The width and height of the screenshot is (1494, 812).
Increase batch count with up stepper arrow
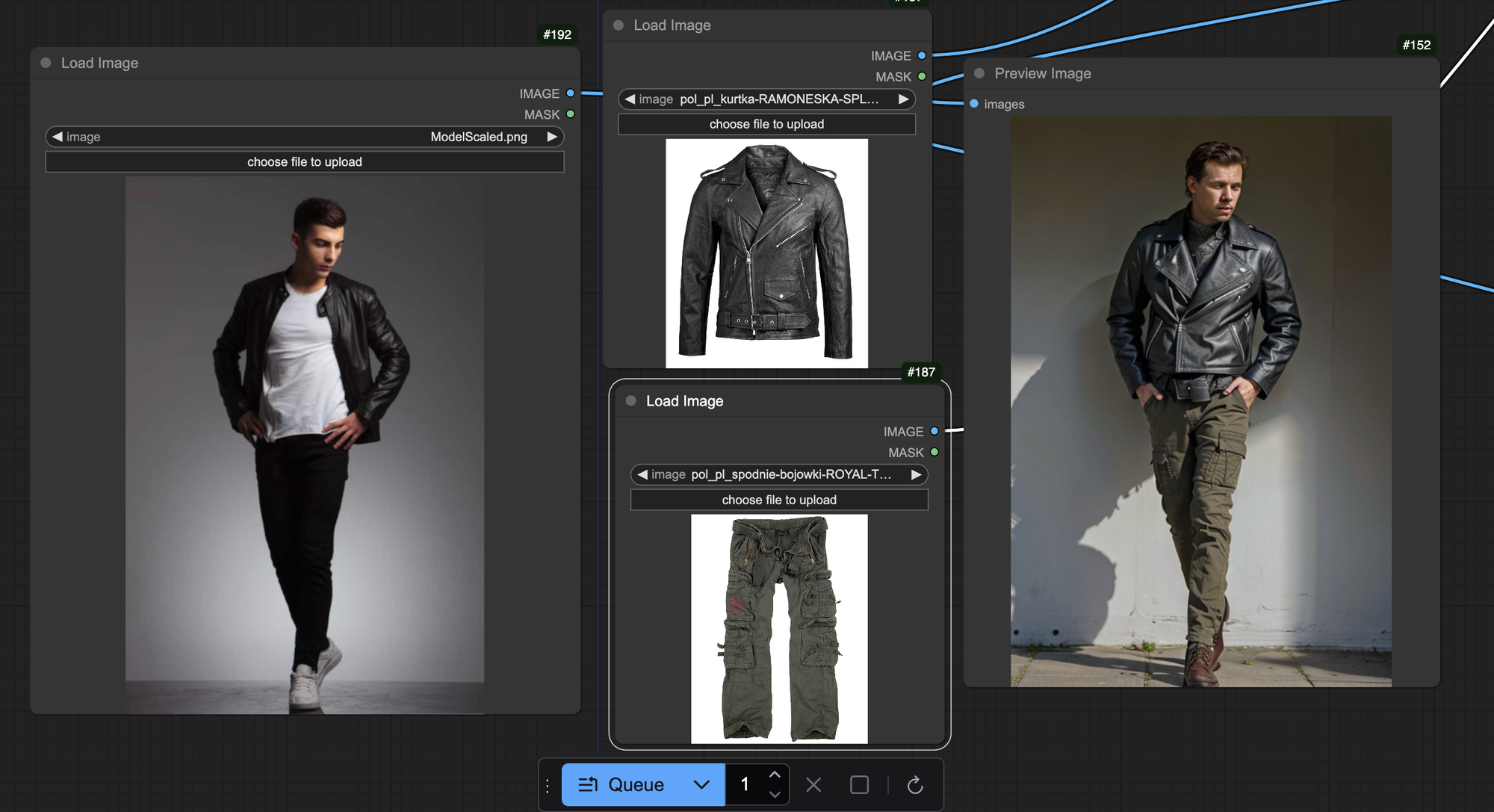[775, 775]
